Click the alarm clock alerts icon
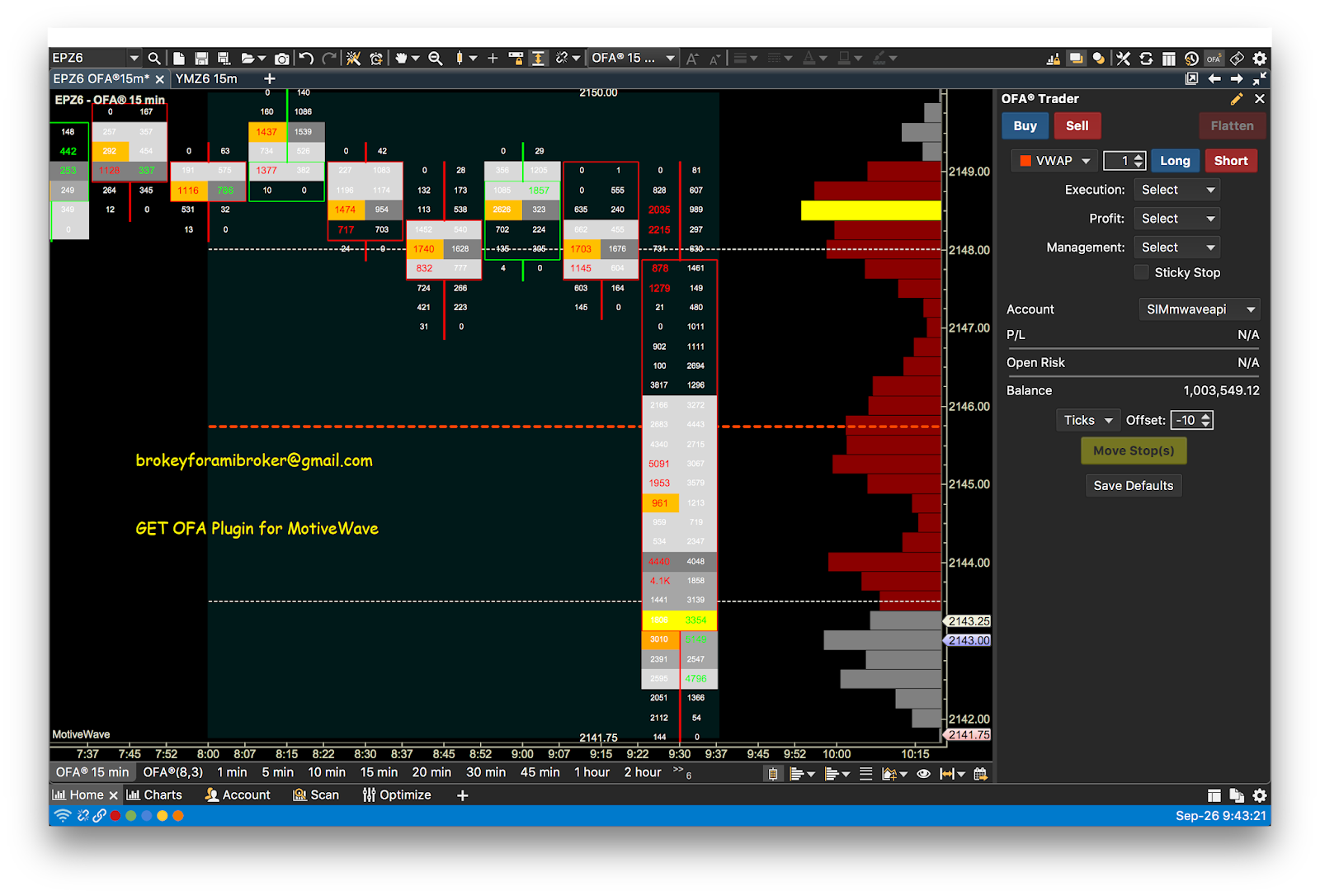 [x=376, y=58]
